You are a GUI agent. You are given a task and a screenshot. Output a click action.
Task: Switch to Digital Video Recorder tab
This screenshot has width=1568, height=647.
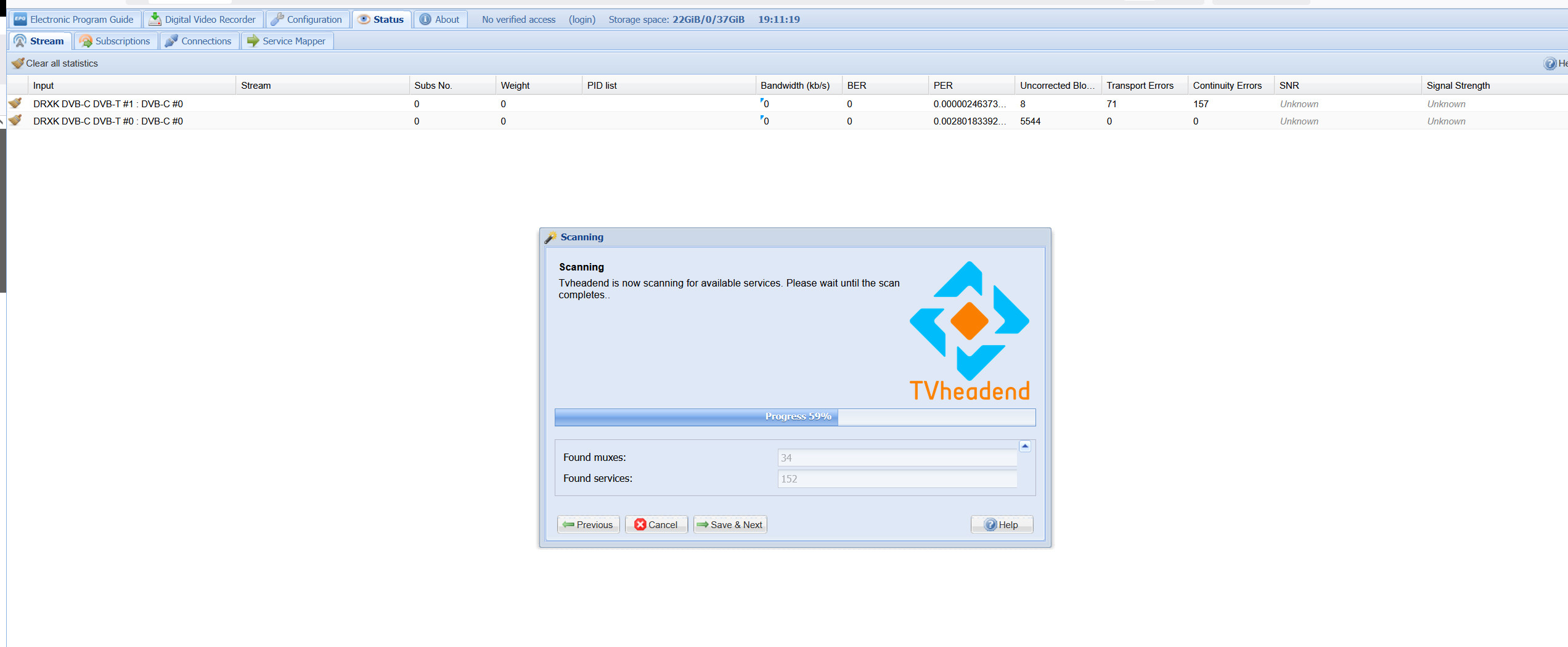(x=203, y=19)
